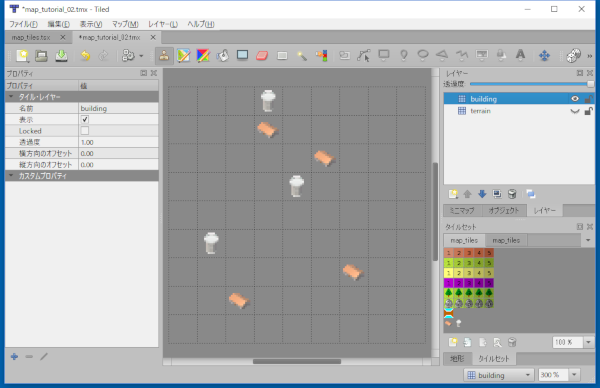This screenshot has width=600, height=388.
Task: Switch to the map_tiles.tsx document tab
Action: (x=31, y=37)
